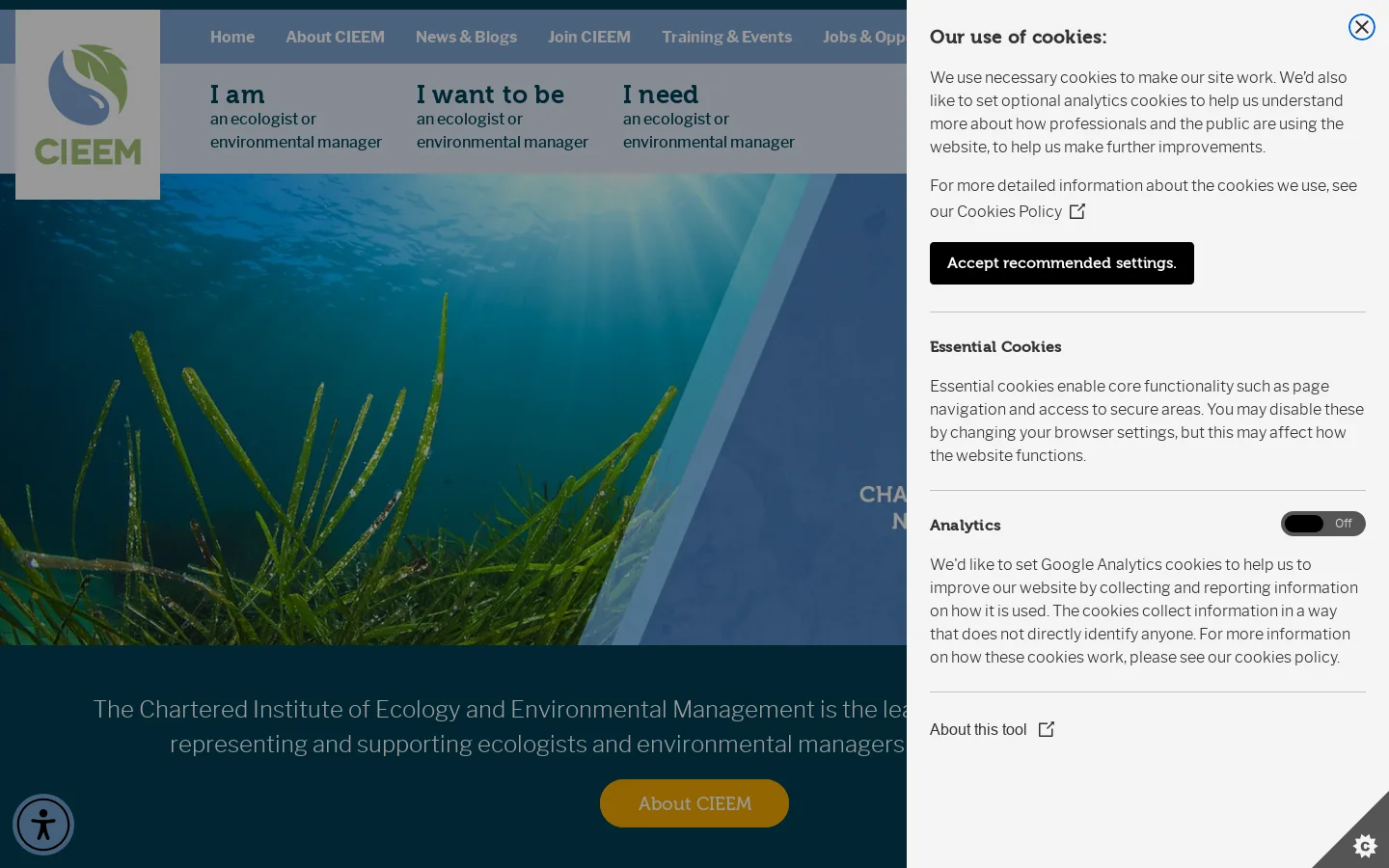Click the cookie settings gear icon
Screen dimensions: 1389x868
1364,846
